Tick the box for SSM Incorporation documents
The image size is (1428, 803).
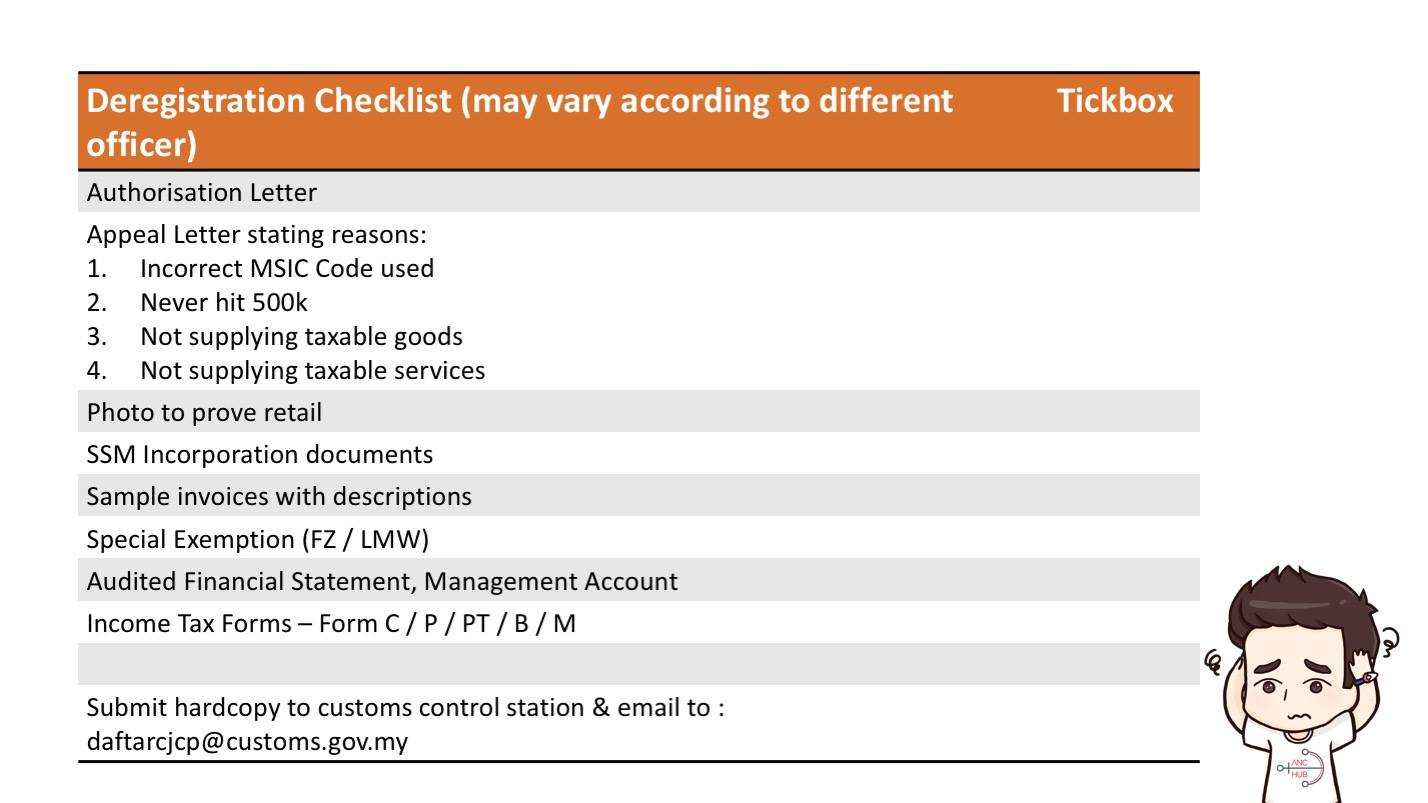(1115, 454)
